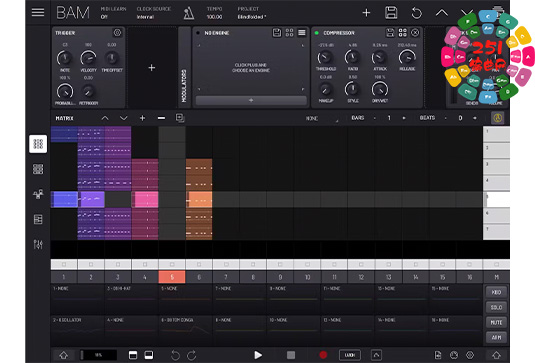Add pattern with Matrix plus icon
The width and height of the screenshot is (535, 363).
point(142,118)
